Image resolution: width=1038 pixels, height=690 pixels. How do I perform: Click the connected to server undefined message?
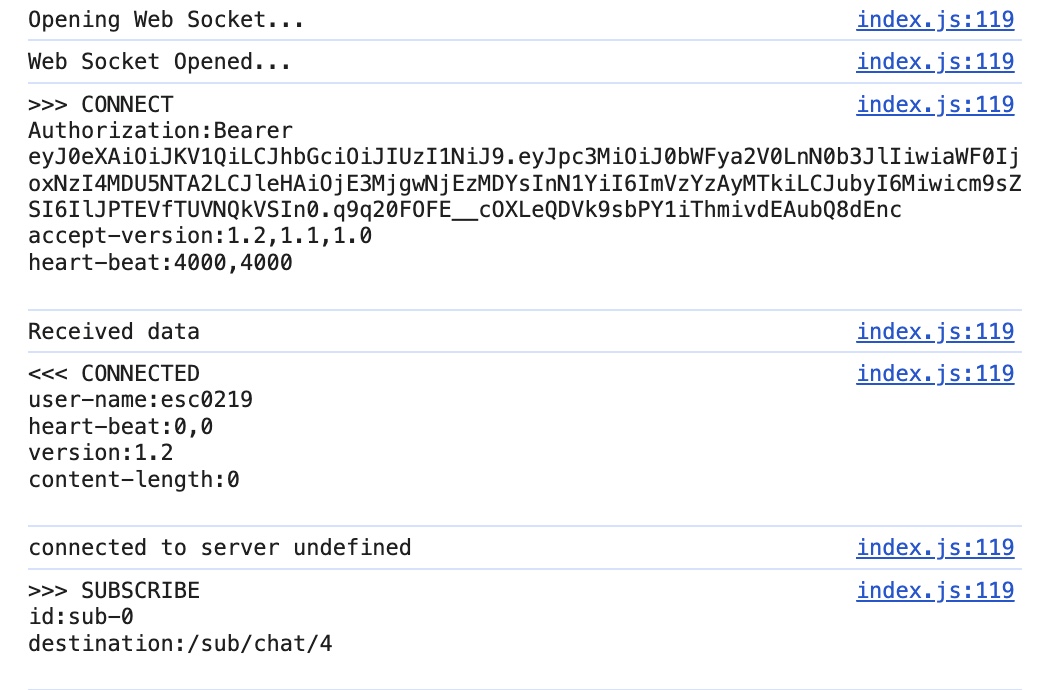pos(220,548)
